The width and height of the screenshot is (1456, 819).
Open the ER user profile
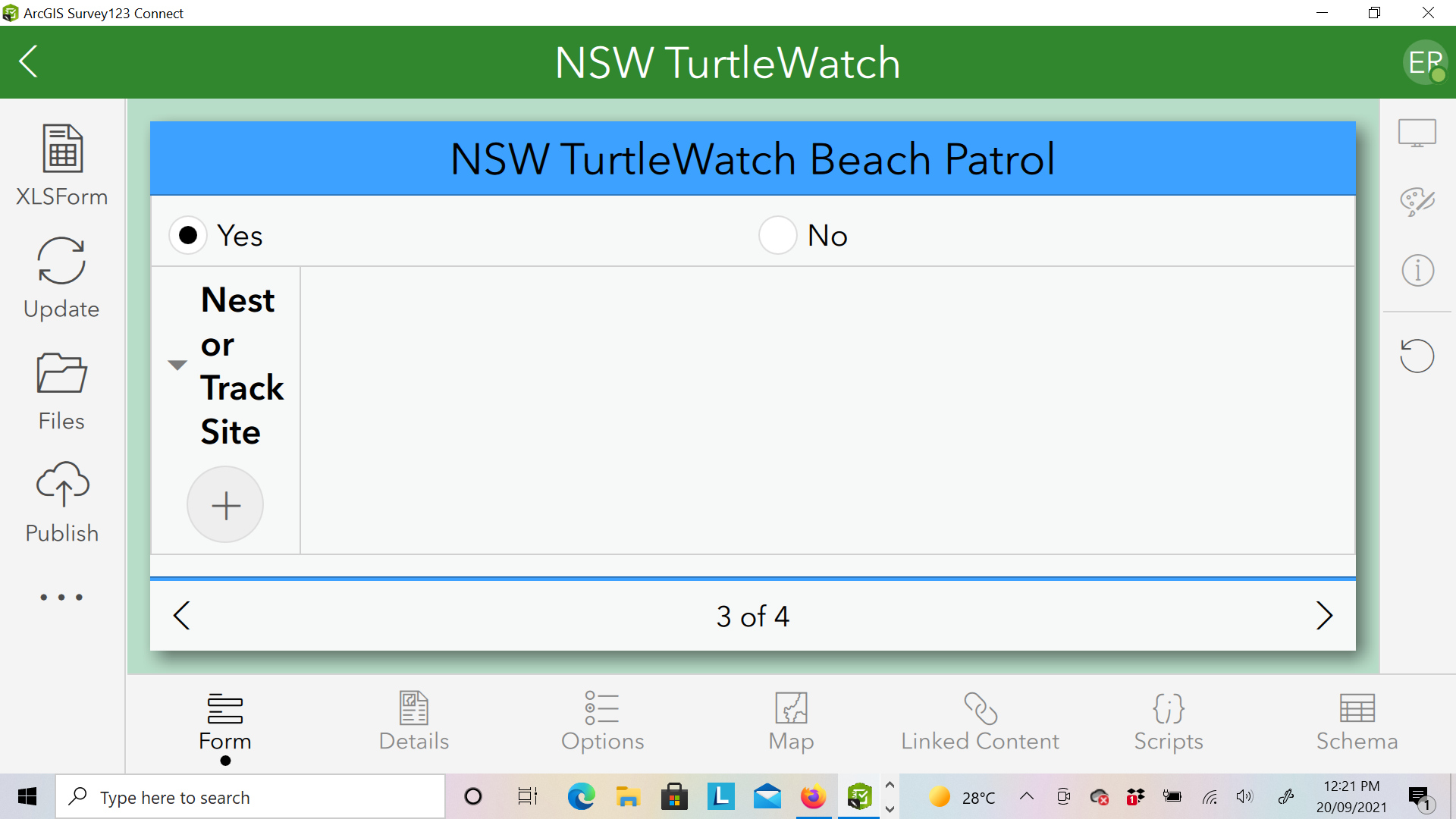tap(1425, 62)
